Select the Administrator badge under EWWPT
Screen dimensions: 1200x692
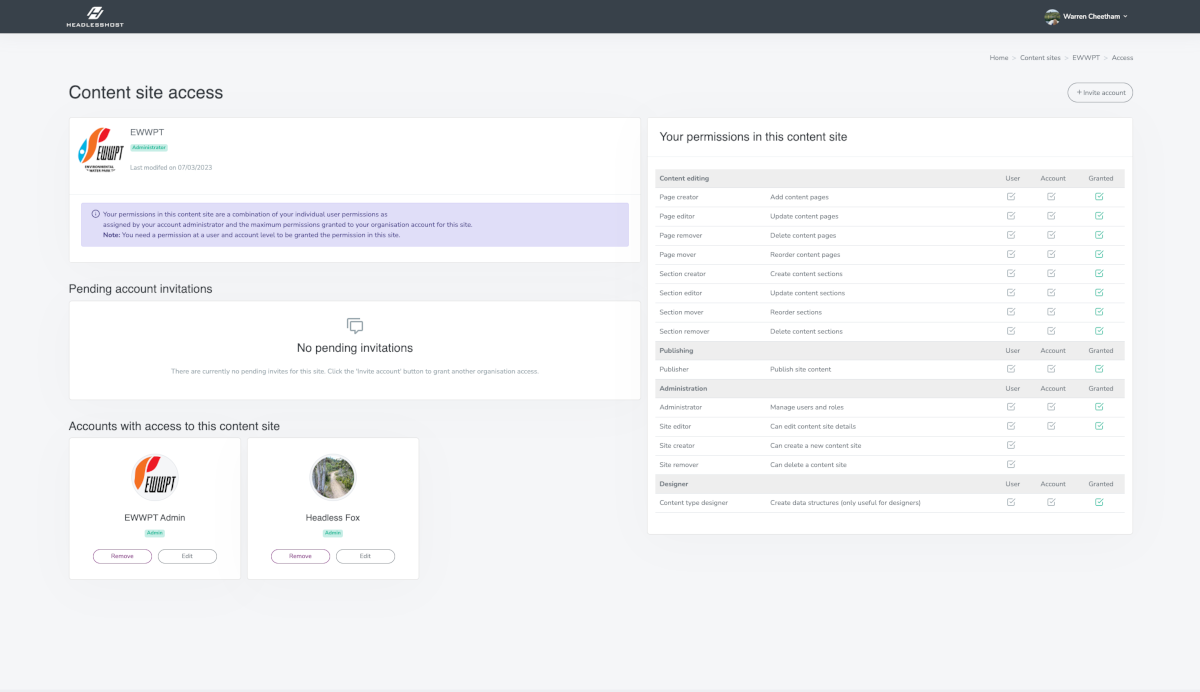(x=150, y=146)
